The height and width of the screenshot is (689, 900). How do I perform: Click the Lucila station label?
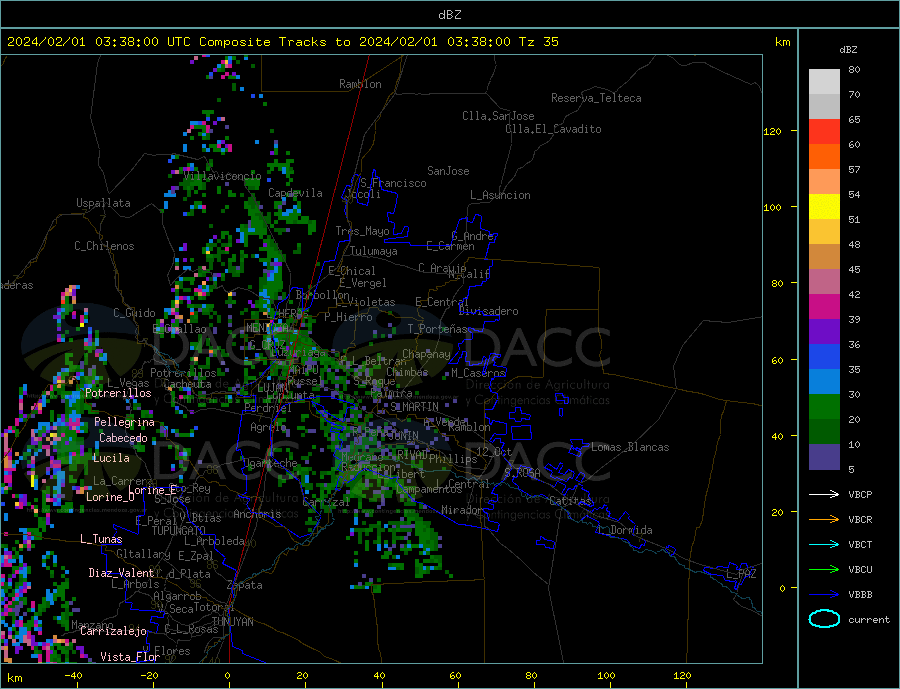[x=111, y=458]
